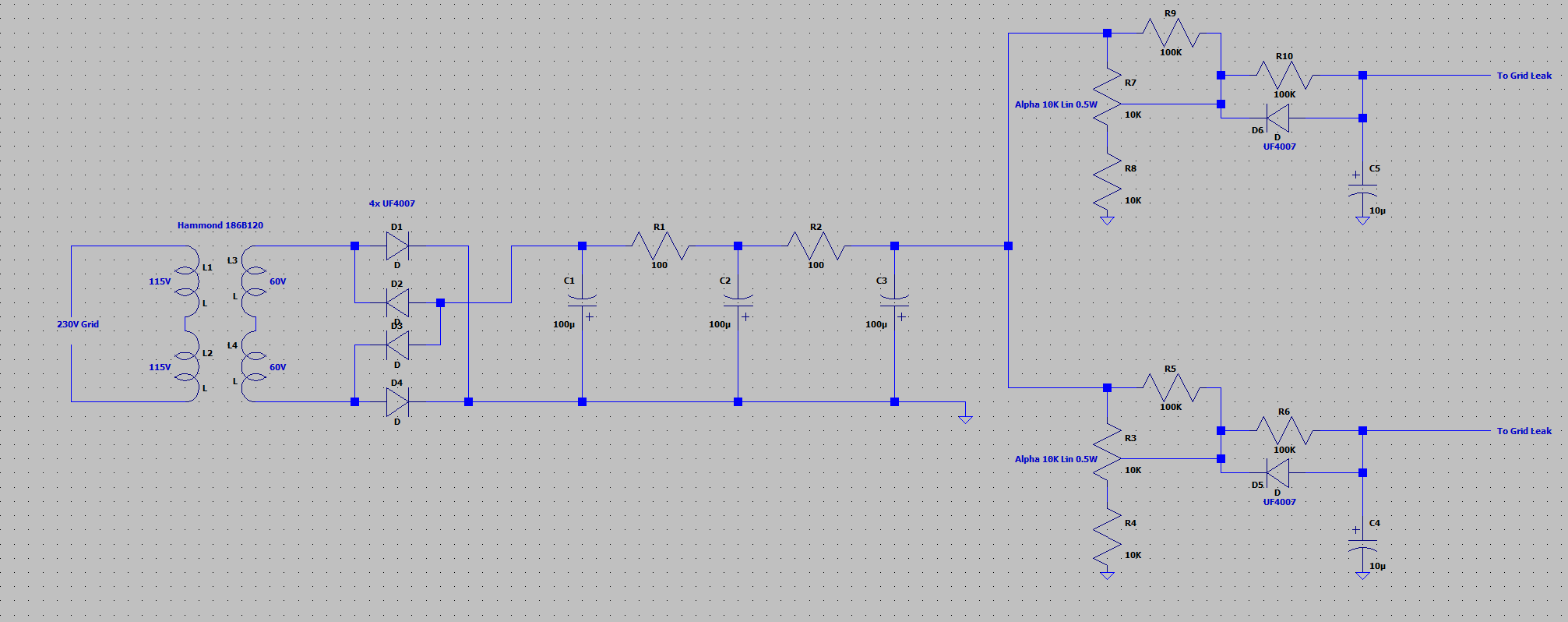Select capacitor C2 symbol
The height and width of the screenshot is (622, 1568).
coord(738,302)
